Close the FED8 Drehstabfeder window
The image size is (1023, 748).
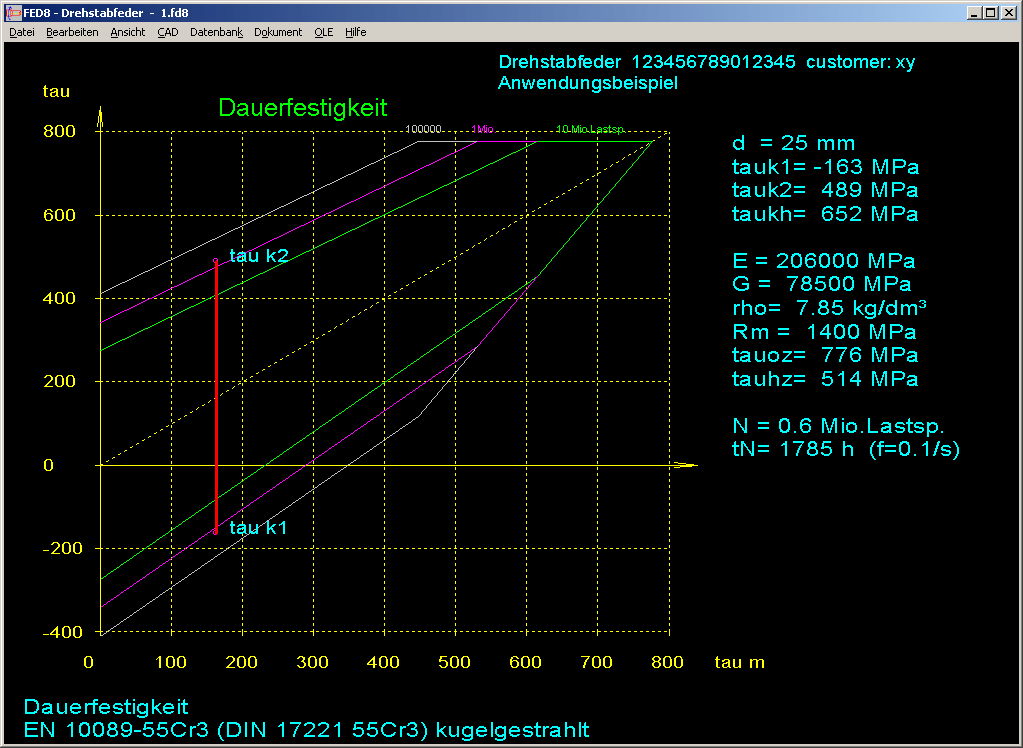[x=1008, y=13]
